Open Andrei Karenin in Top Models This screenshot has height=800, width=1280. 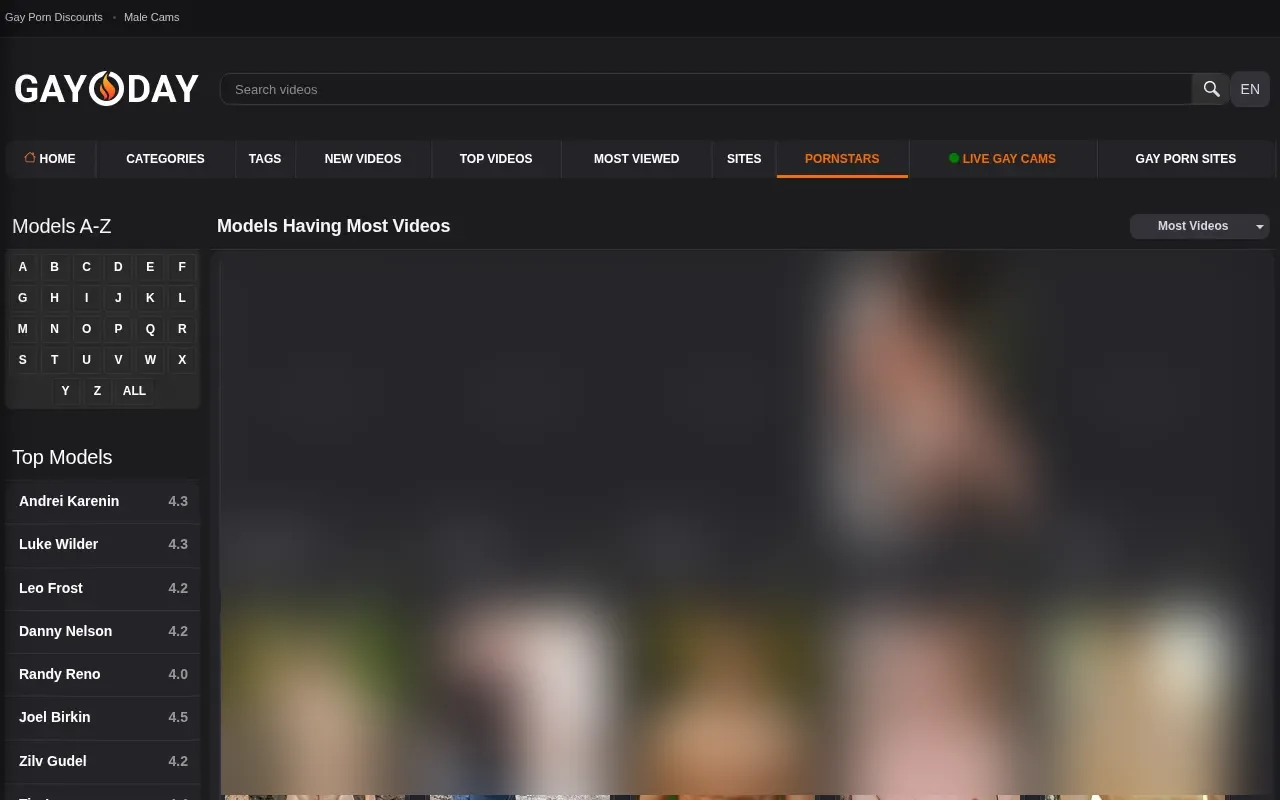click(x=103, y=501)
